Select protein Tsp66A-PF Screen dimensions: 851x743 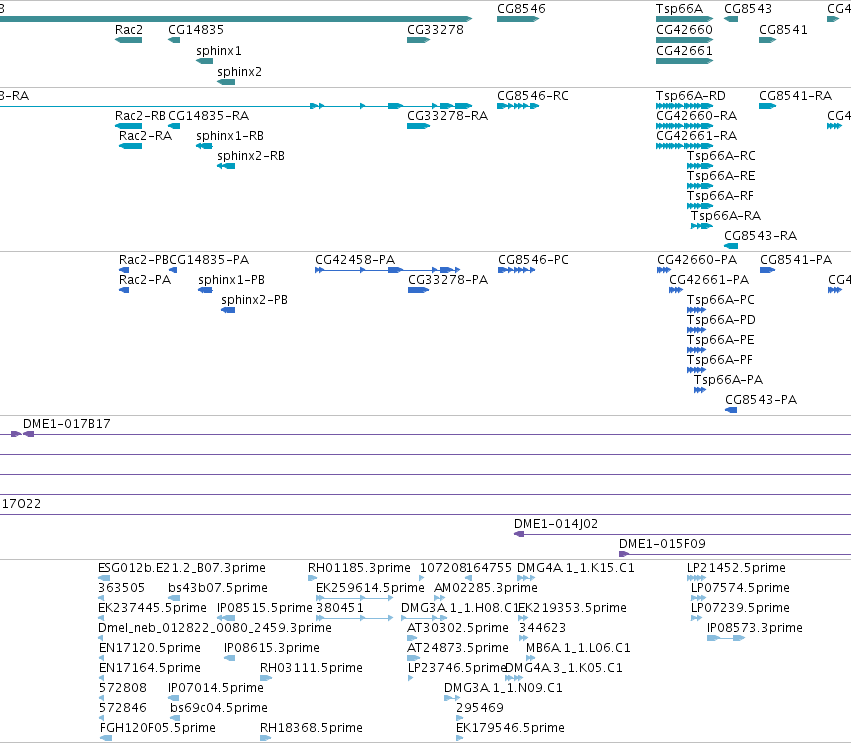click(x=696, y=370)
